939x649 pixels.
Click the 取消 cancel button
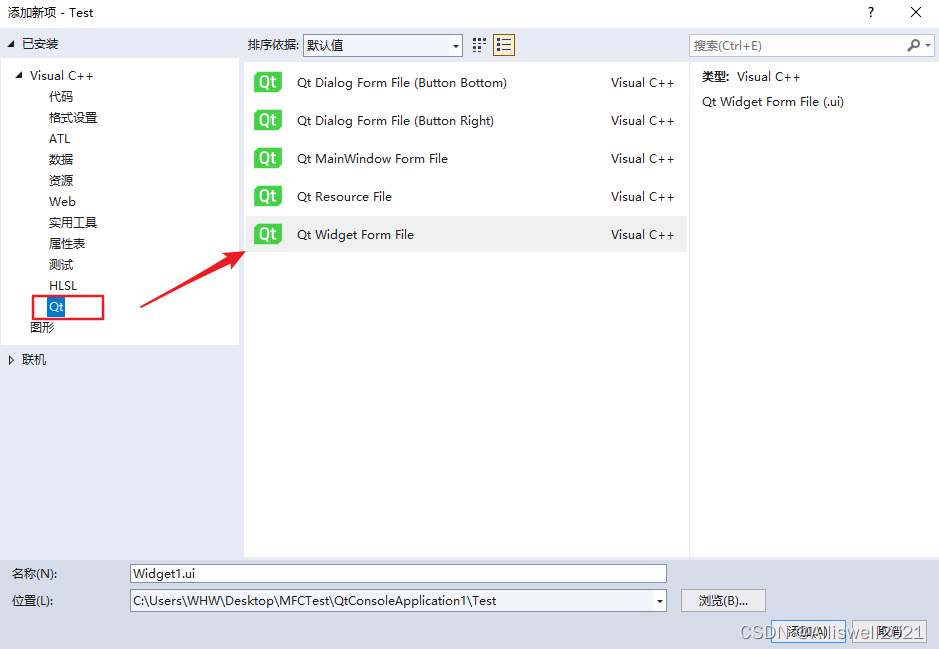point(889,632)
